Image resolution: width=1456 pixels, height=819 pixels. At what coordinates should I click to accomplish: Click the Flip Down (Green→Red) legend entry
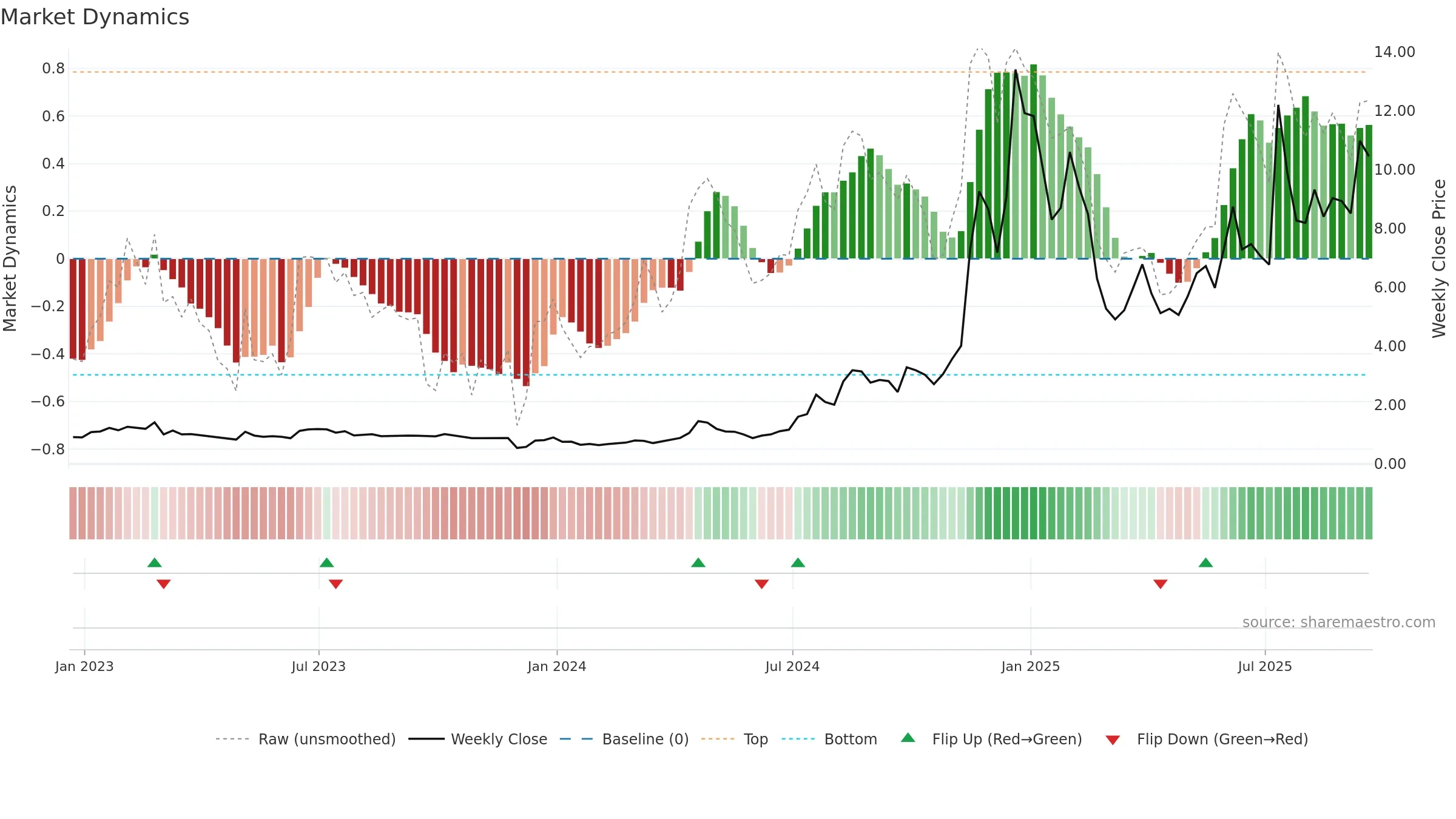coord(1206,739)
